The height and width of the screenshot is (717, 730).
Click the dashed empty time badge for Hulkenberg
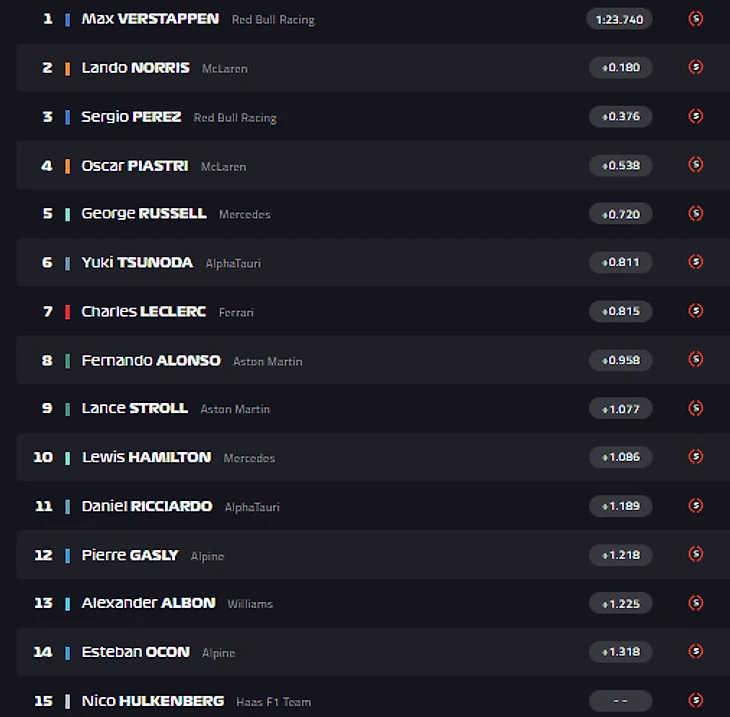[620, 701]
